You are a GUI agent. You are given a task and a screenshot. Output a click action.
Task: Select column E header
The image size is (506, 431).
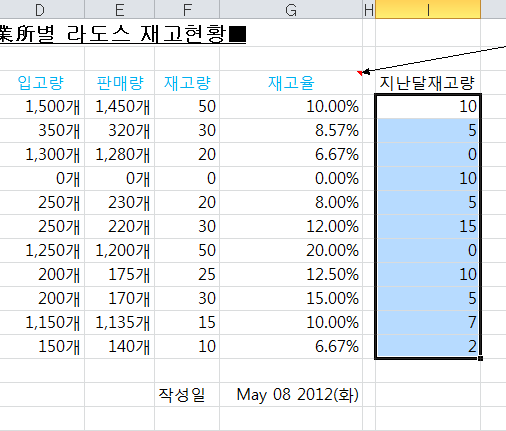(120, 9)
